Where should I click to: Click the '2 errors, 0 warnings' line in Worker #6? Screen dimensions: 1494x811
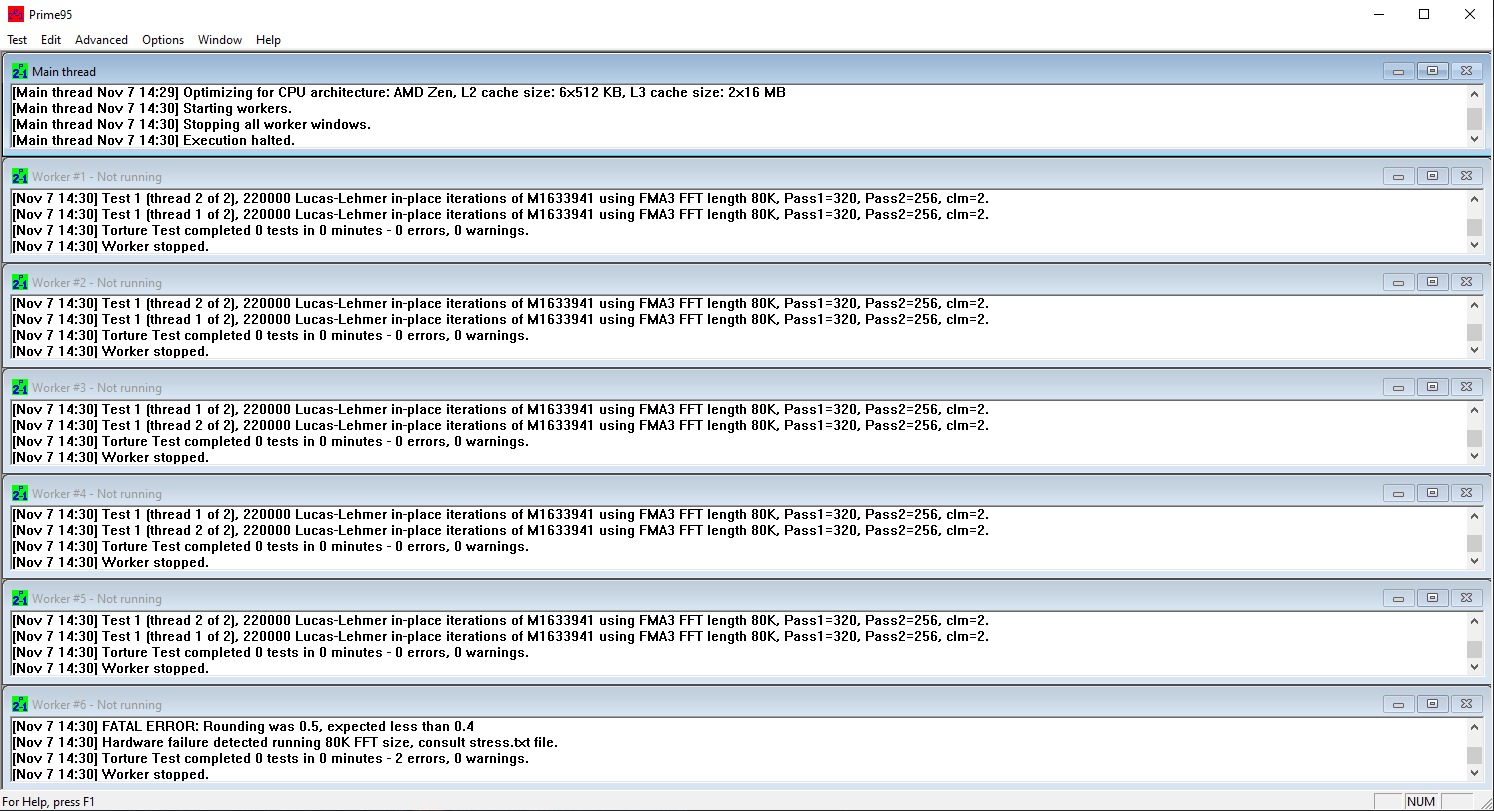270,758
